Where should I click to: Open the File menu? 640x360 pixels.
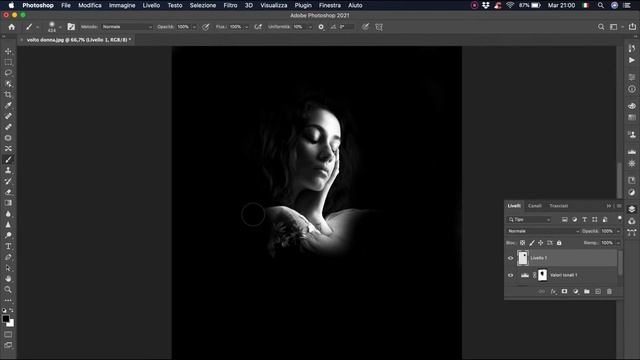coord(66,5)
